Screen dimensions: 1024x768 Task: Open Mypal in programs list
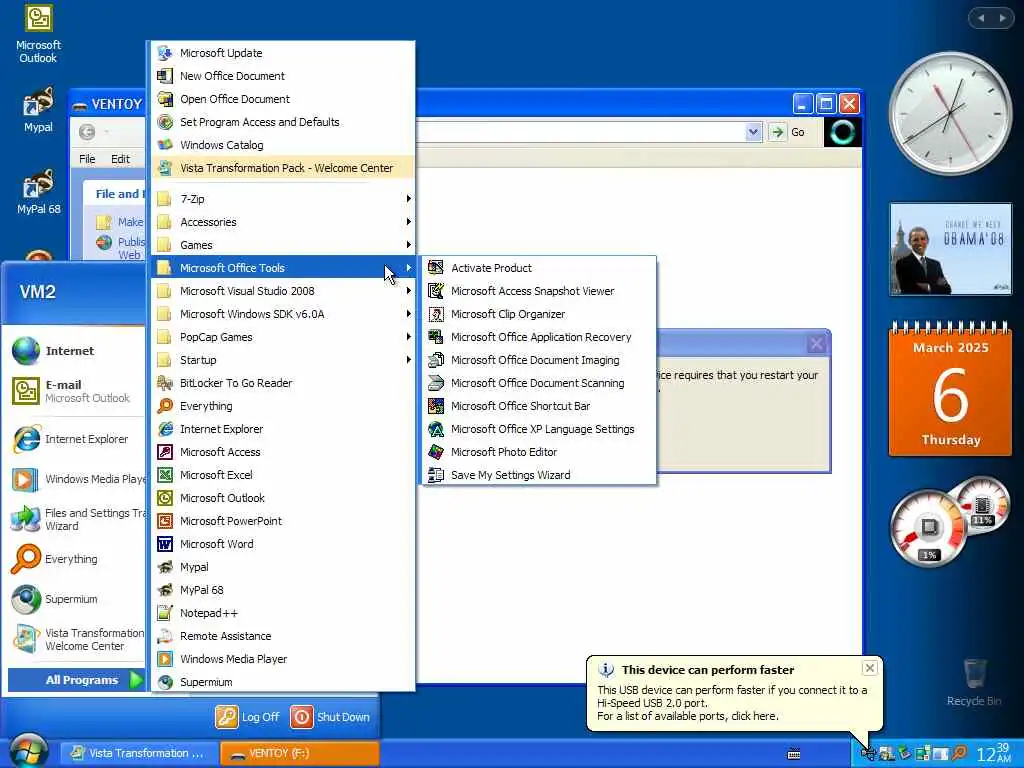coord(283,567)
